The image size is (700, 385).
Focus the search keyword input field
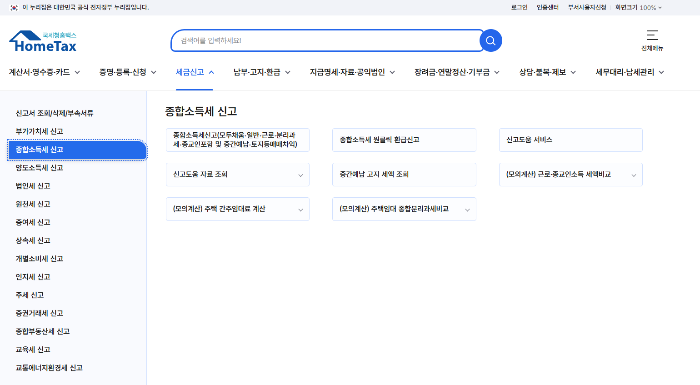tap(327, 41)
